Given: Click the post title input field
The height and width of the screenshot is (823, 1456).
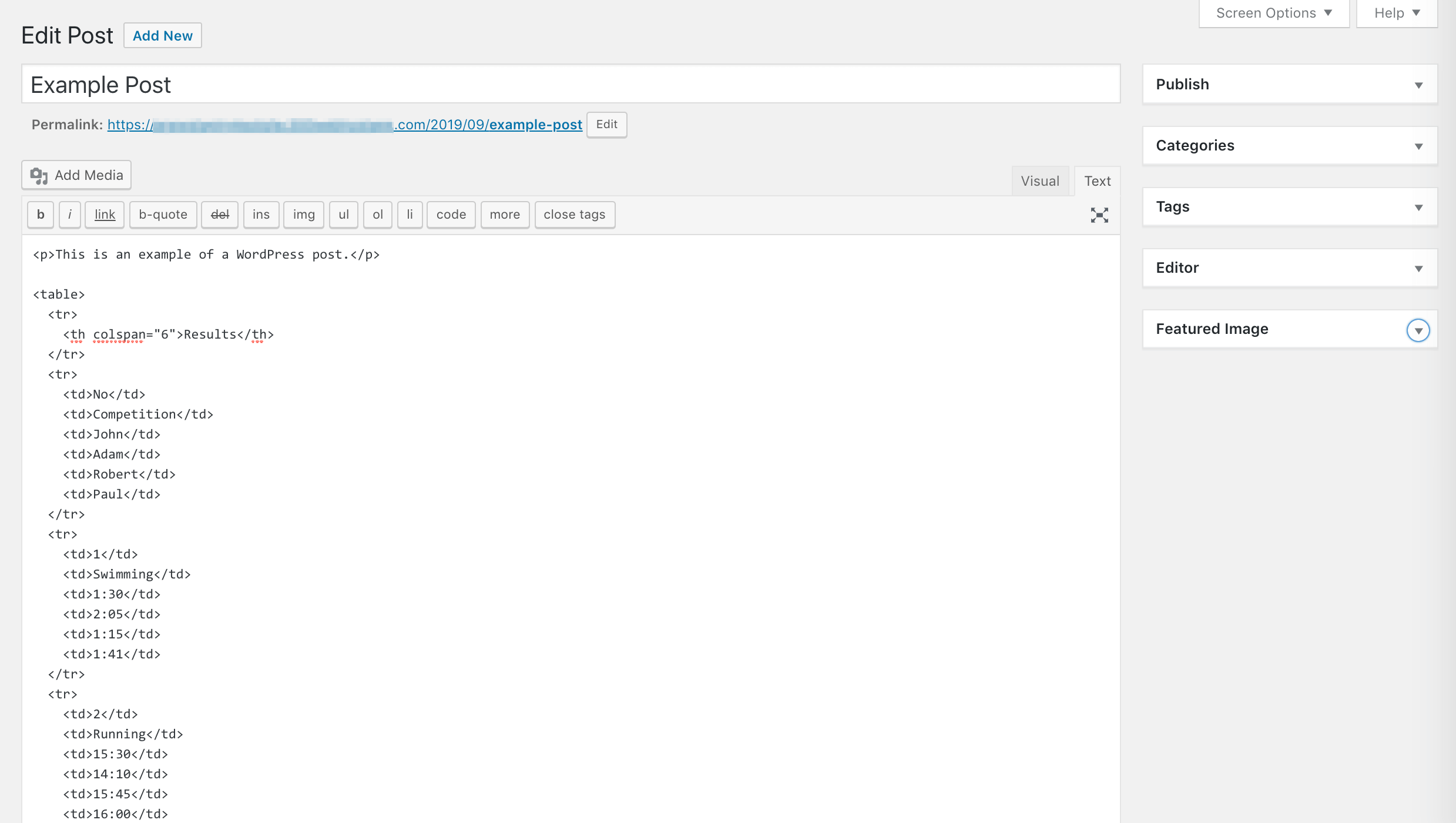Looking at the screenshot, I should tap(570, 84).
